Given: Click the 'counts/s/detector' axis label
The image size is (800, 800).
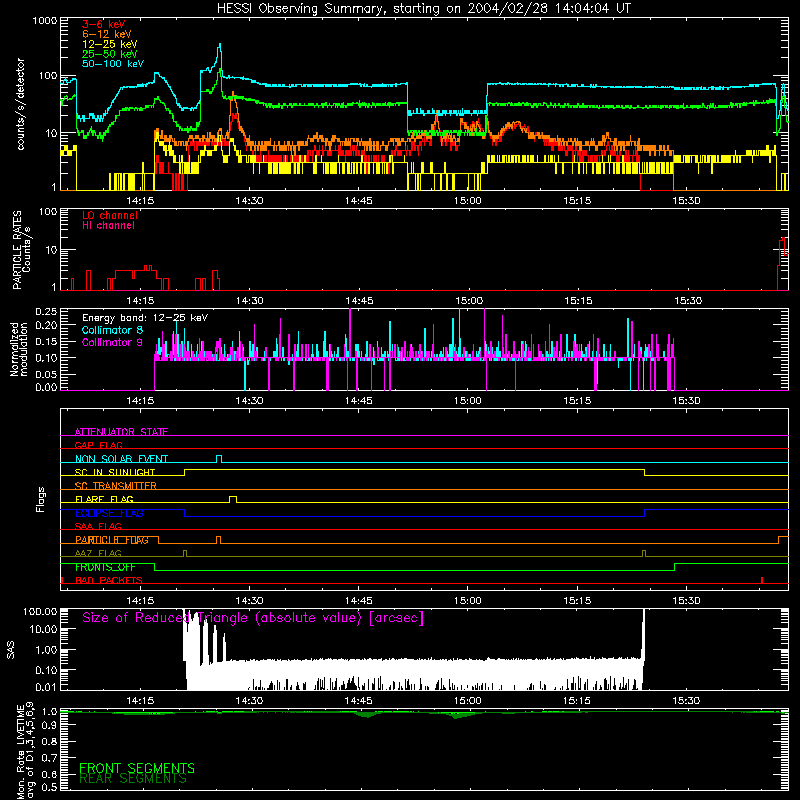Looking at the screenshot, I should (x=20, y=104).
